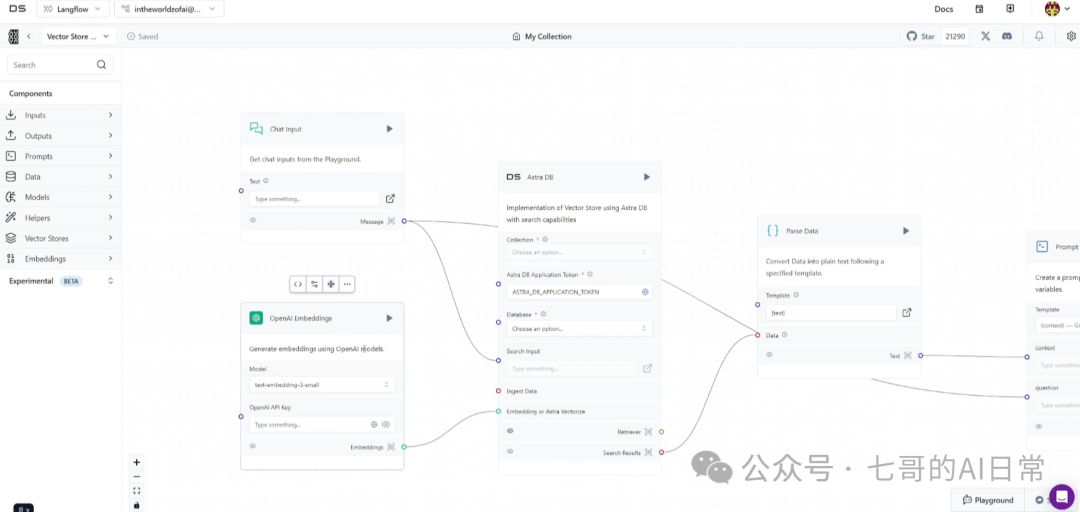This screenshot has width=1080, height=512.
Task: Click the 21290 star count
Action: click(955, 37)
